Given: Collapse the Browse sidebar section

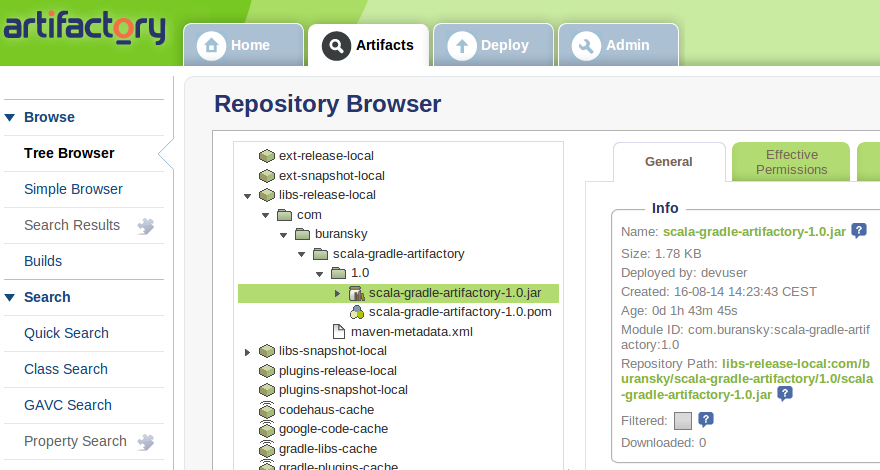Looking at the screenshot, I should pyautogui.click(x=10, y=117).
